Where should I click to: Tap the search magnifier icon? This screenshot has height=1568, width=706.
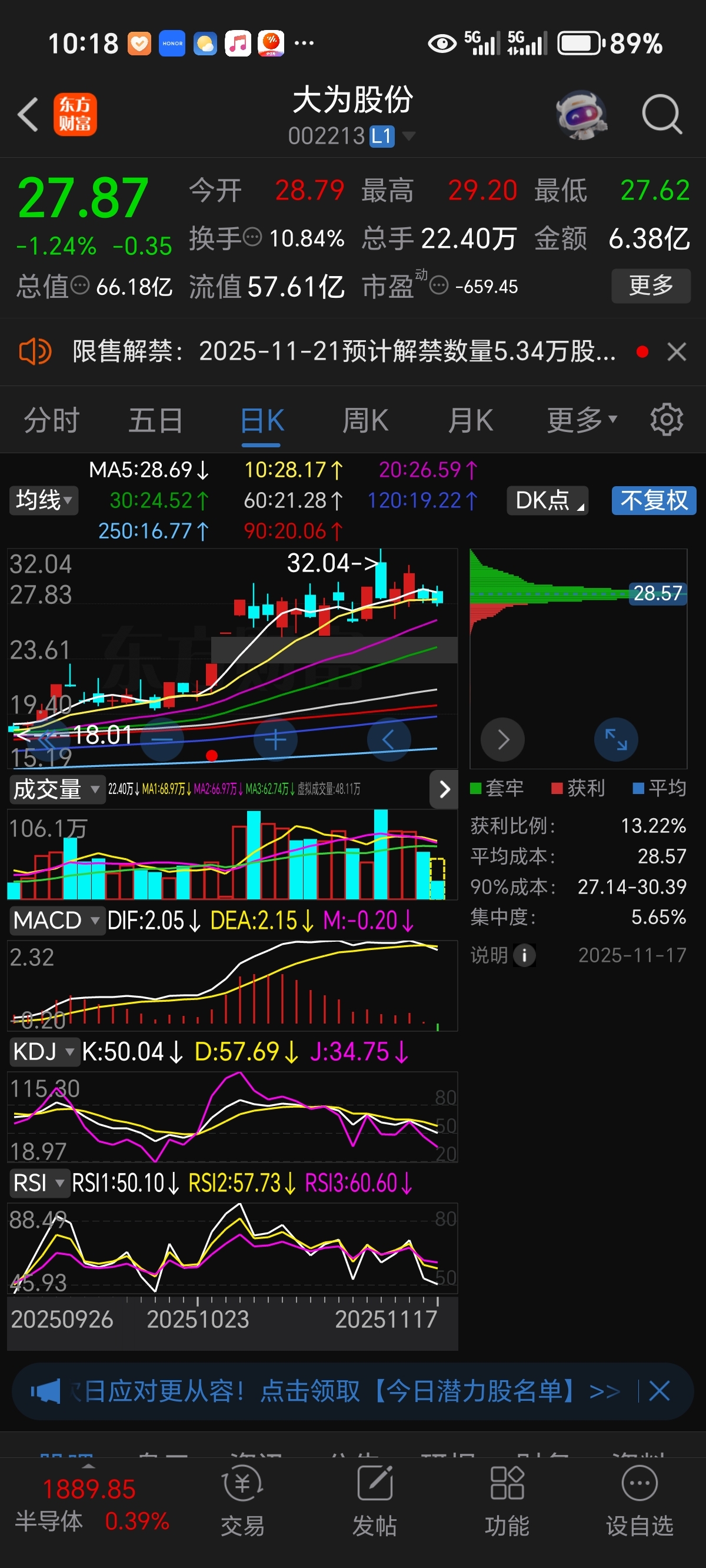click(x=661, y=114)
